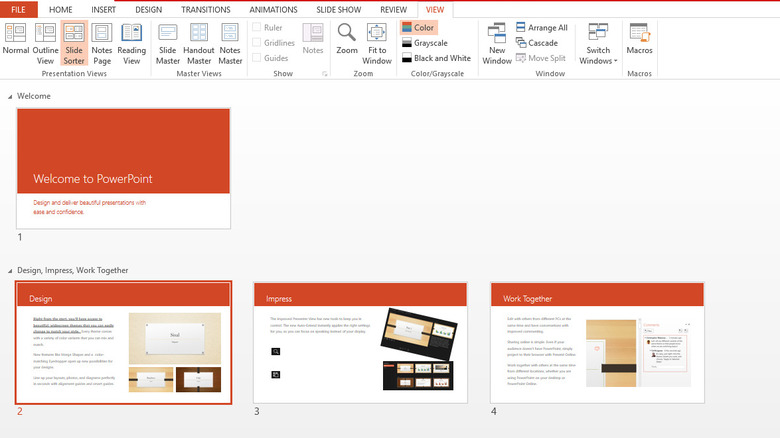The image size is (780, 438).
Task: Collapse the Design, Impress, Work Together section
Action: [x=11, y=270]
